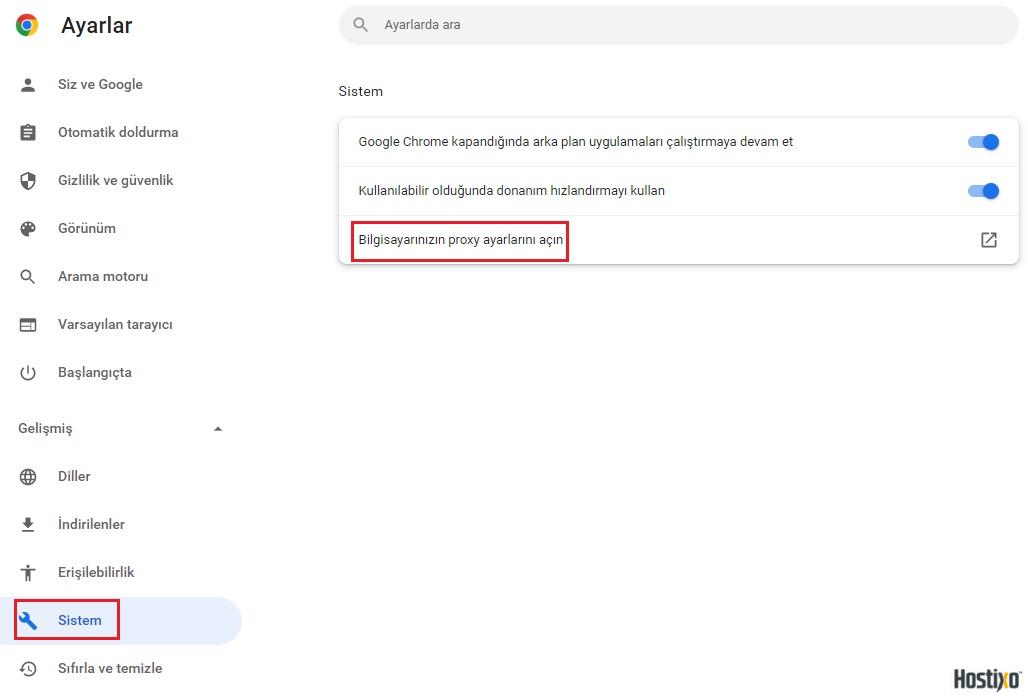Click the Gizlilik ve güvenlik shield icon
Viewport: 1028px width, 696px height.
click(27, 180)
